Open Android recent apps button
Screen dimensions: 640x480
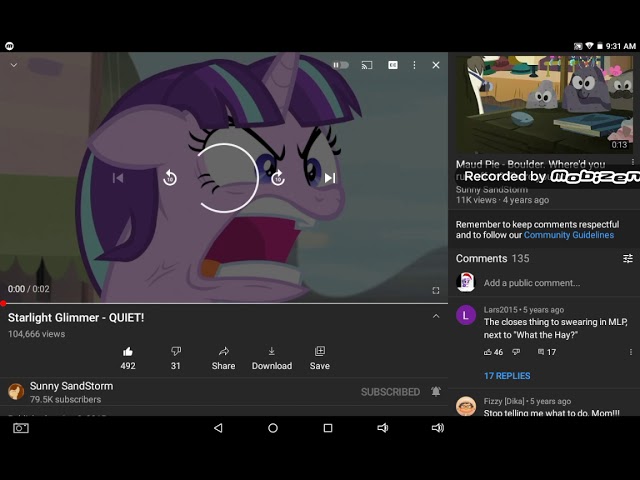(328, 428)
